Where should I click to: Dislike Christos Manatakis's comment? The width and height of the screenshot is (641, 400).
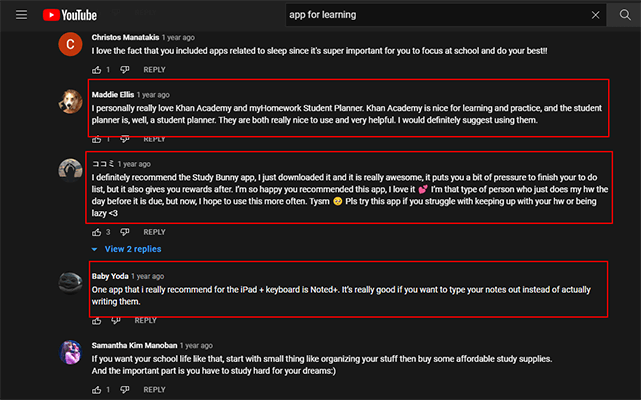(x=125, y=70)
